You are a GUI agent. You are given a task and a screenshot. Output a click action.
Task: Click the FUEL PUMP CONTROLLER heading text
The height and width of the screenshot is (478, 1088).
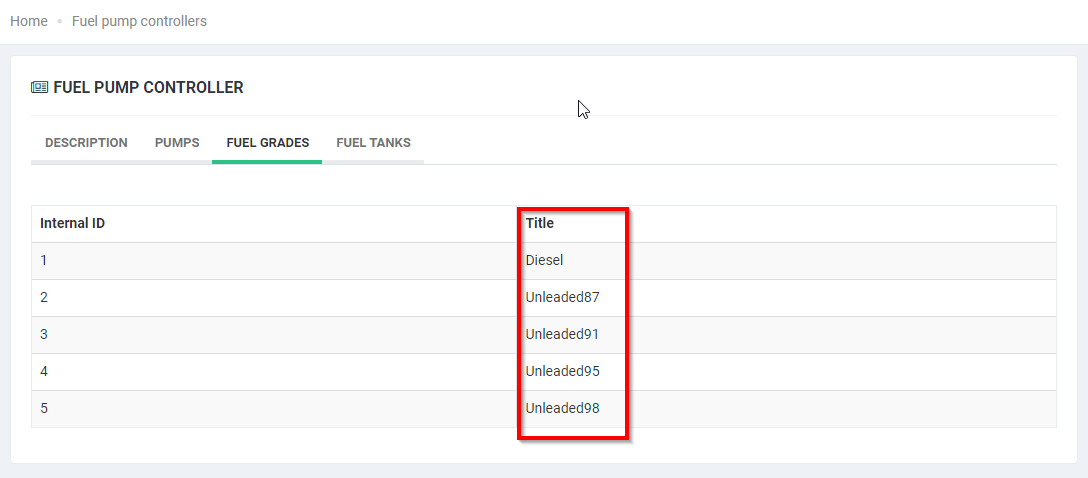148,88
